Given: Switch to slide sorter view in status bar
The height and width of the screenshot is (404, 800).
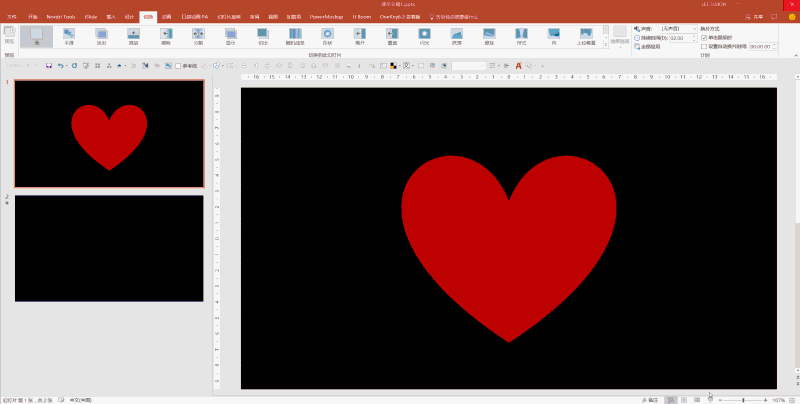Looking at the screenshot, I should pos(684,400).
